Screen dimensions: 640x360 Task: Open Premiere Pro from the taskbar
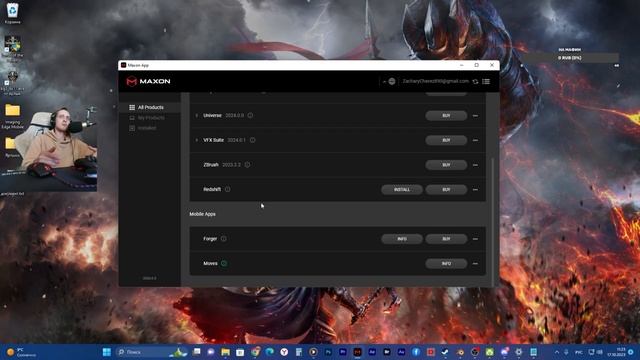pos(343,352)
